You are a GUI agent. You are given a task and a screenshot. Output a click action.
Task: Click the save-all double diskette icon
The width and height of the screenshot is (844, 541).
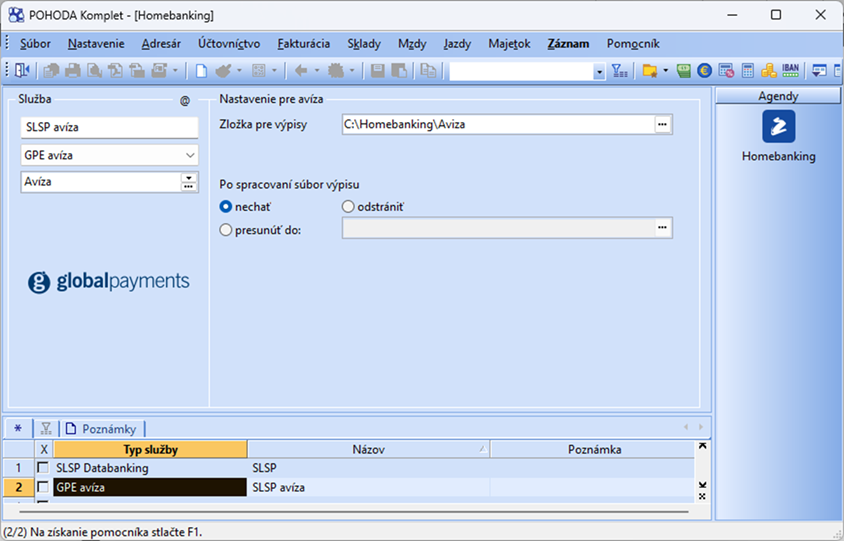pos(399,71)
